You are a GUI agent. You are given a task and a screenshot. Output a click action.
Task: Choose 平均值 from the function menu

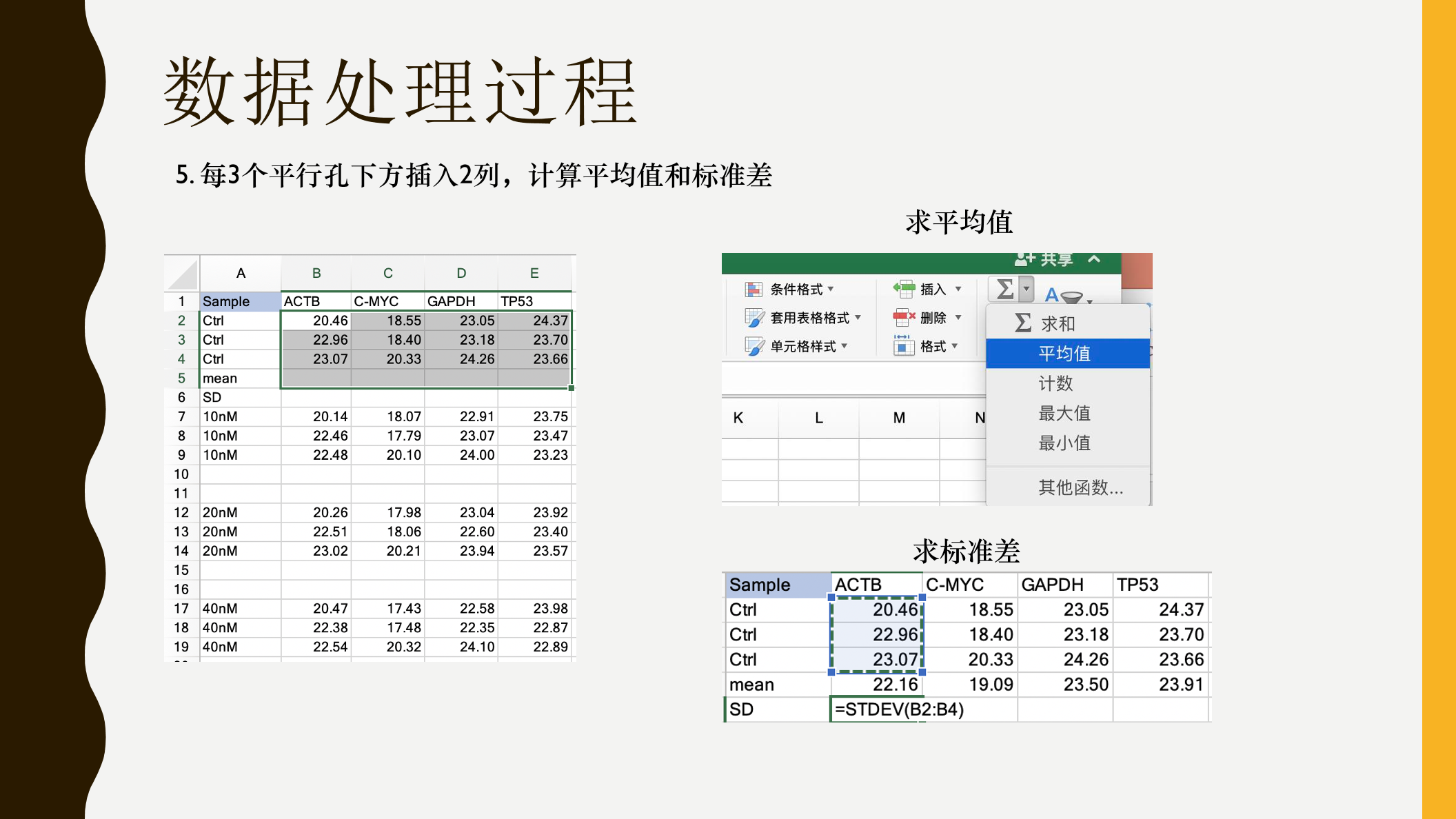click(x=1064, y=354)
